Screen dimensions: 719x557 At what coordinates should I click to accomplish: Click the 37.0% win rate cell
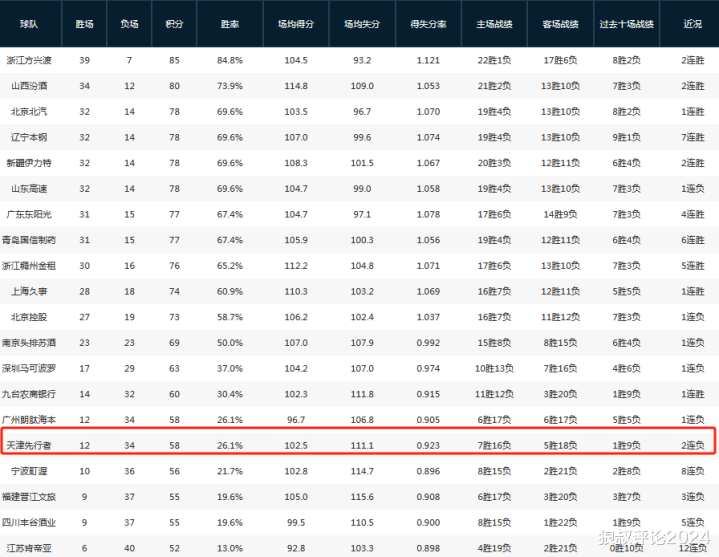click(x=230, y=368)
